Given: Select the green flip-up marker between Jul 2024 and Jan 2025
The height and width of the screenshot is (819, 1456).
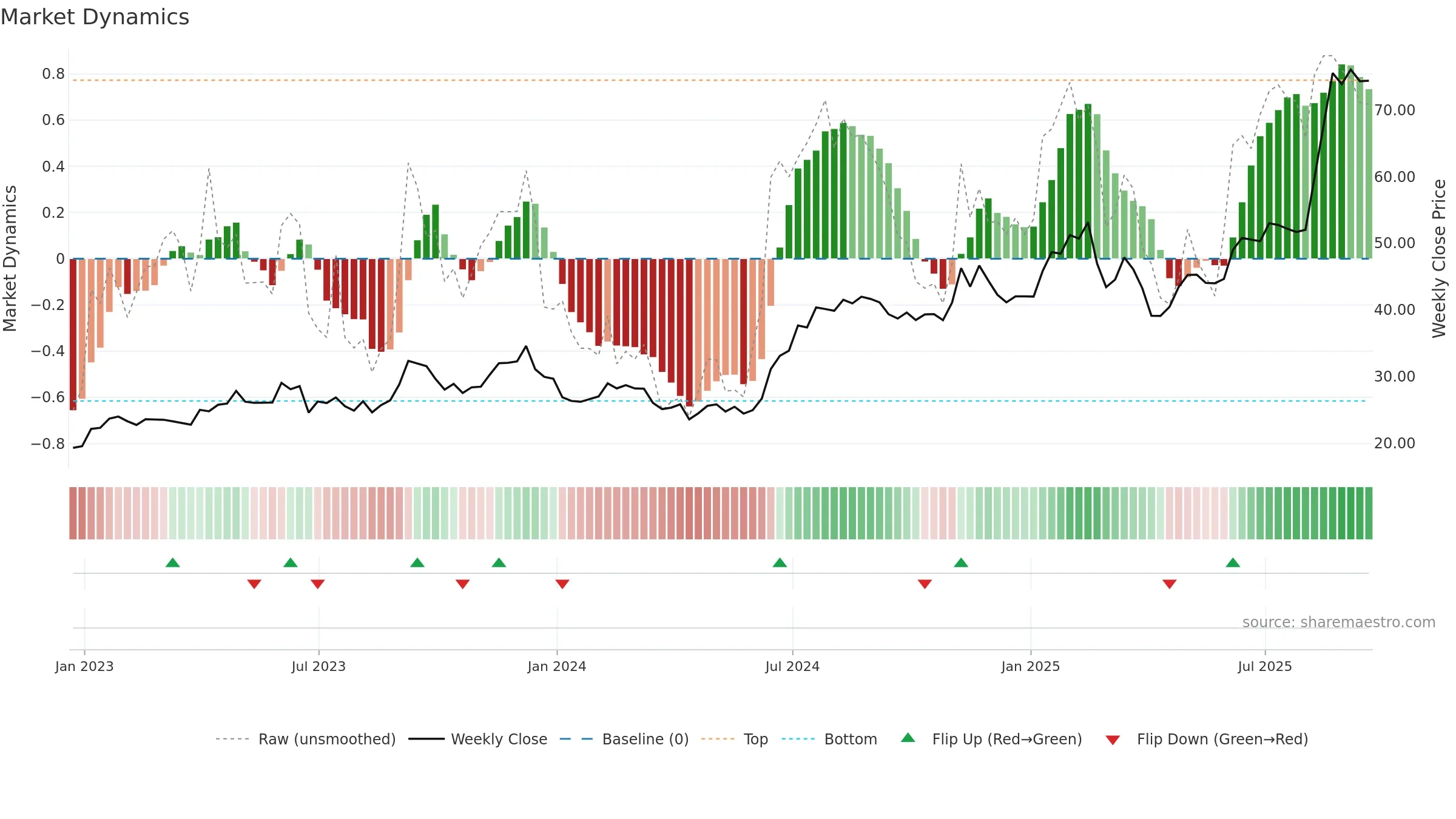Looking at the screenshot, I should pyautogui.click(x=961, y=562).
